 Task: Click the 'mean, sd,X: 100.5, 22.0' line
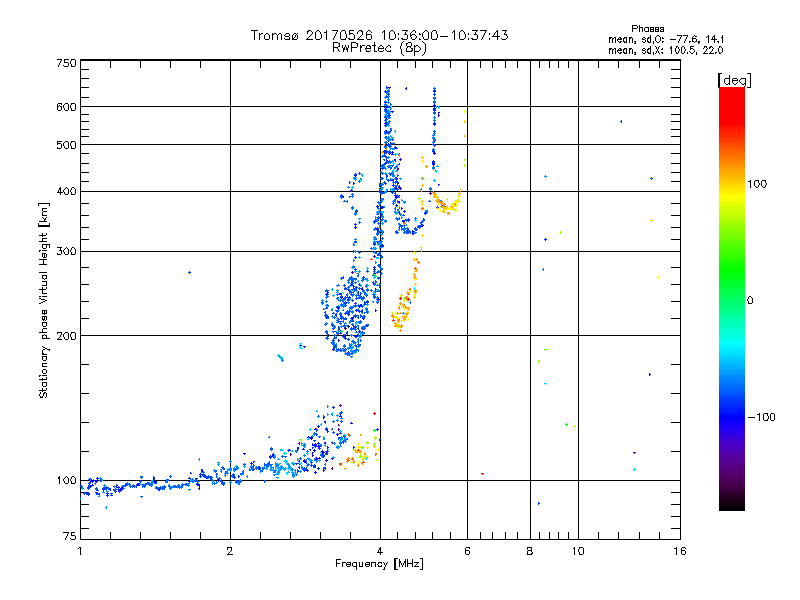point(665,50)
